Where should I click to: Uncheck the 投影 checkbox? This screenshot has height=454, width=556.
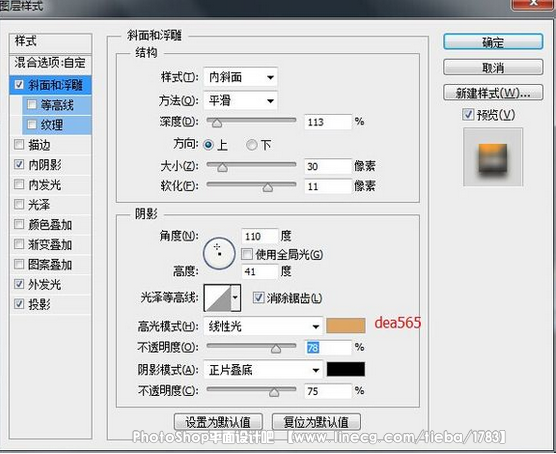[x=19, y=304]
